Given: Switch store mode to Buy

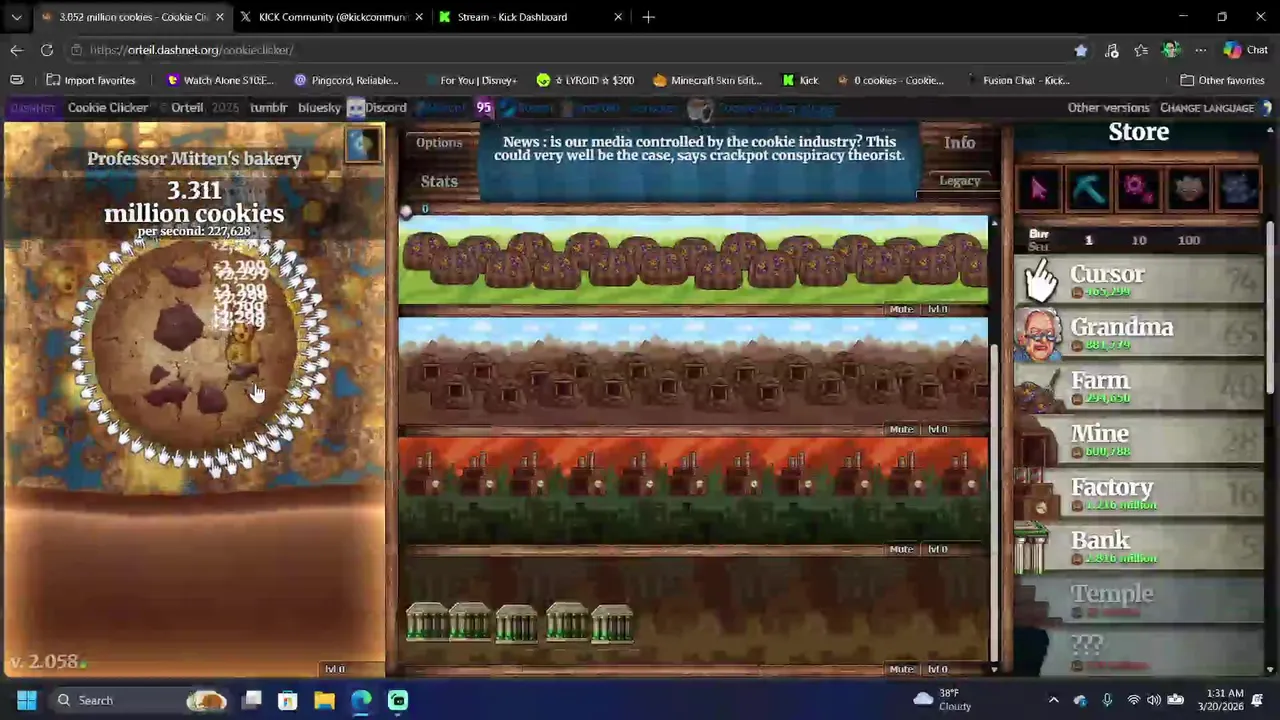Looking at the screenshot, I should 1038,233.
